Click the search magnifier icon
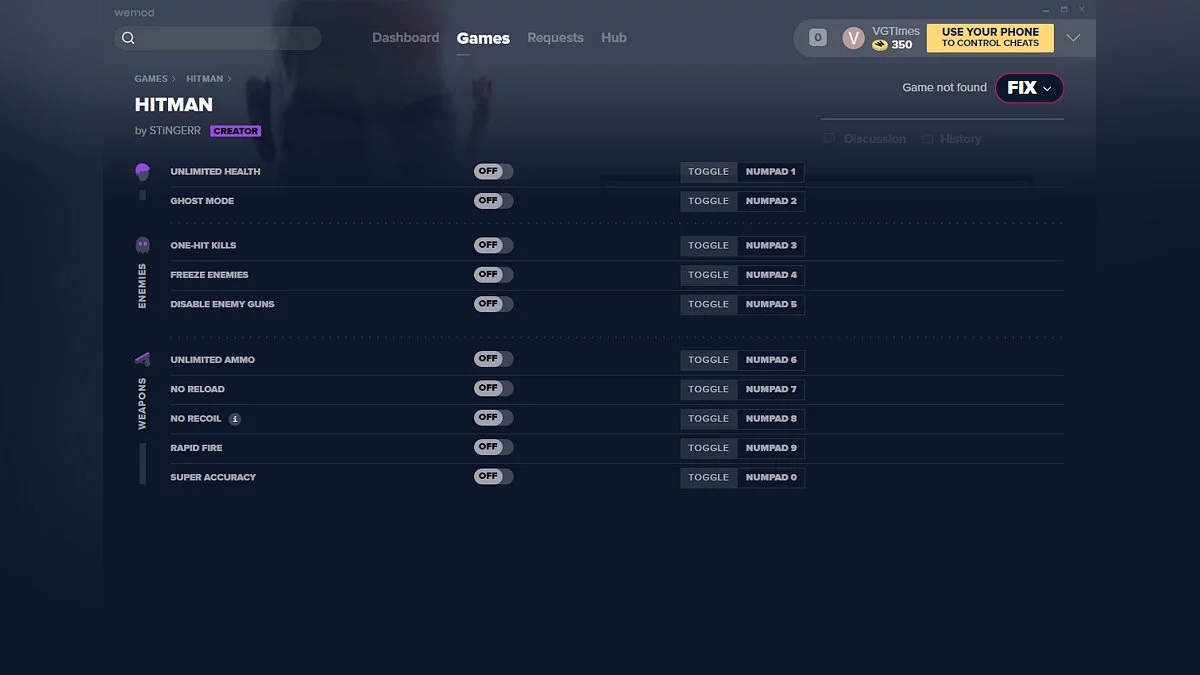 [128, 38]
